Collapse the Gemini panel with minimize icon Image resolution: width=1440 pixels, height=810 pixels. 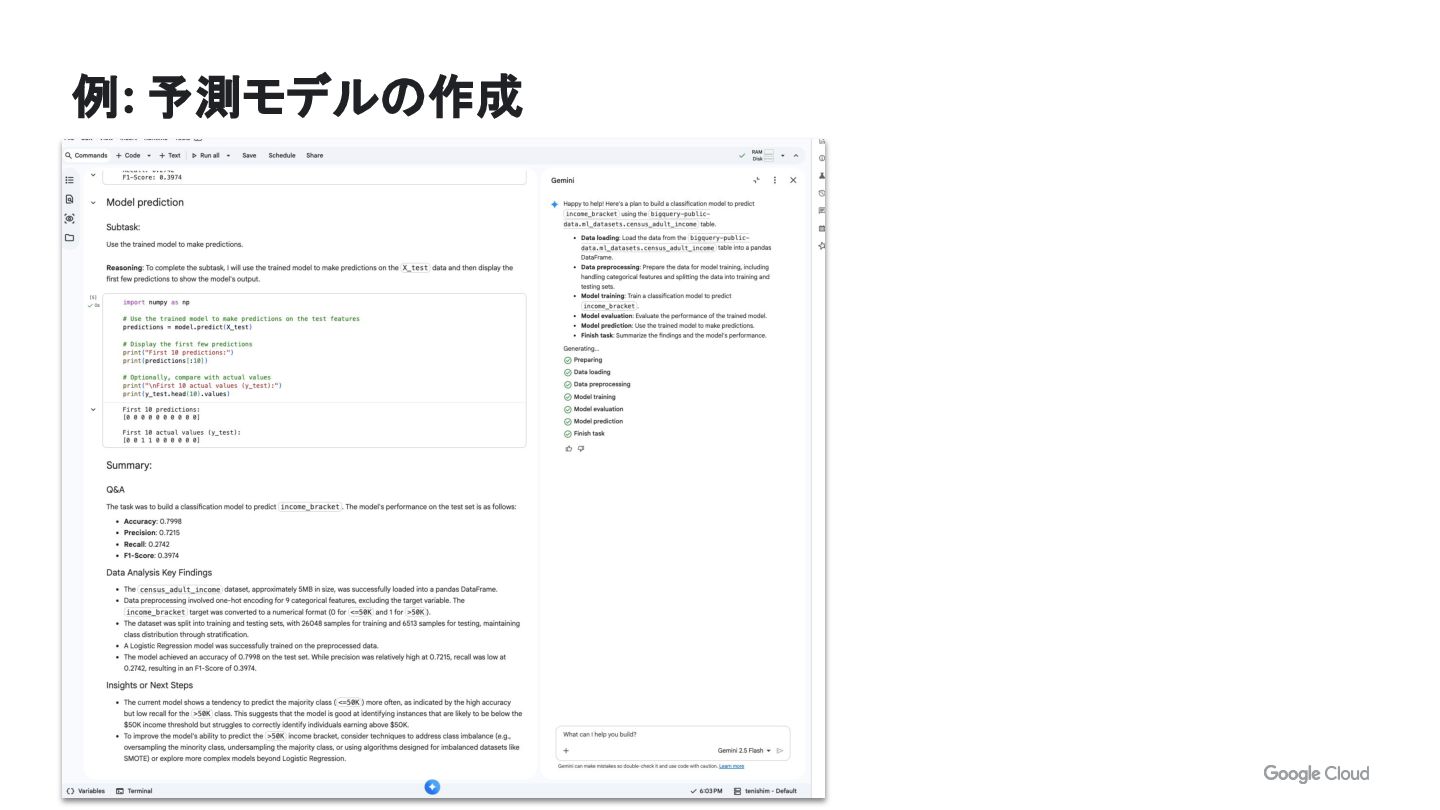click(x=757, y=180)
